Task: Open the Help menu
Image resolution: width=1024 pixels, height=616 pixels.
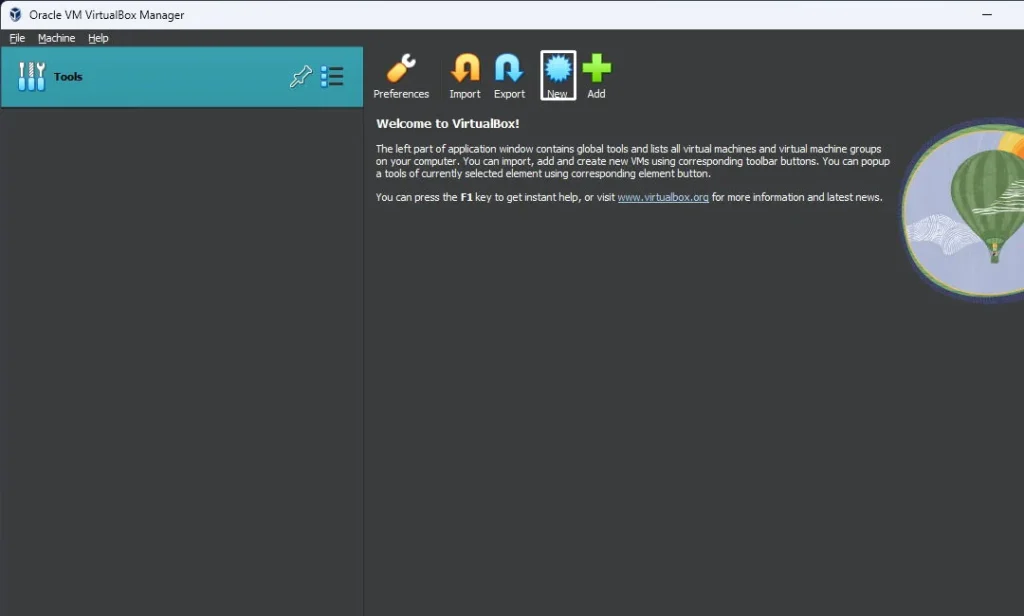Action: (98, 38)
